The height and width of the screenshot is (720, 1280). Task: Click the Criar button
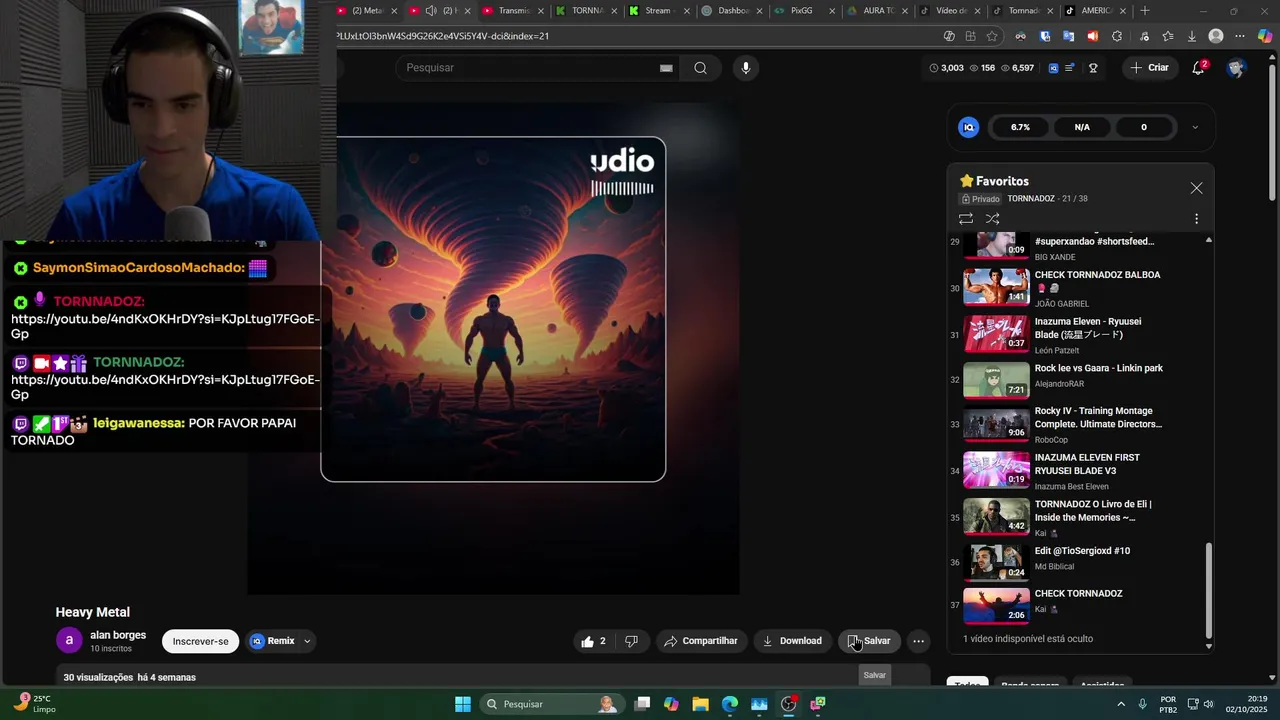click(x=1150, y=68)
